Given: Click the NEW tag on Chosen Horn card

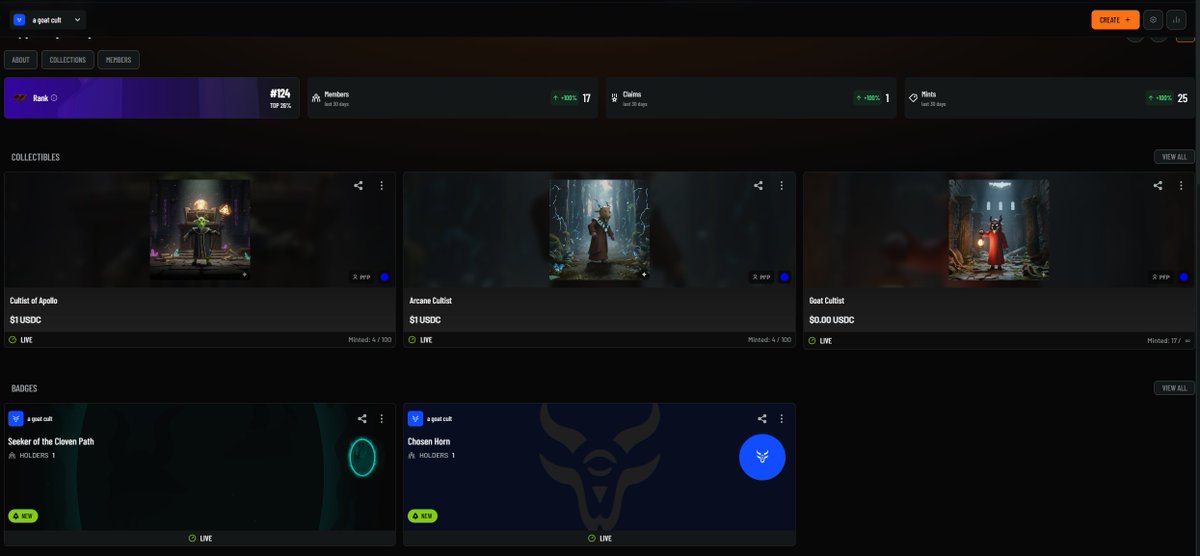Looking at the screenshot, I should (x=423, y=516).
